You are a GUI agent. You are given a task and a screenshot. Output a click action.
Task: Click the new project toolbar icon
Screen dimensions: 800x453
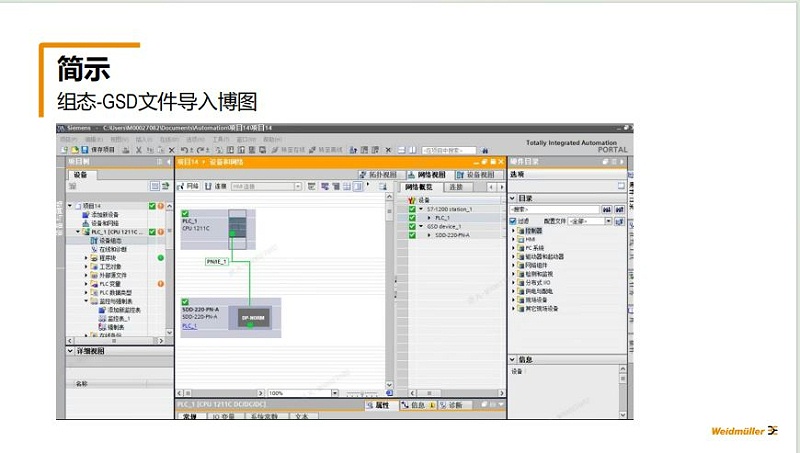point(64,149)
